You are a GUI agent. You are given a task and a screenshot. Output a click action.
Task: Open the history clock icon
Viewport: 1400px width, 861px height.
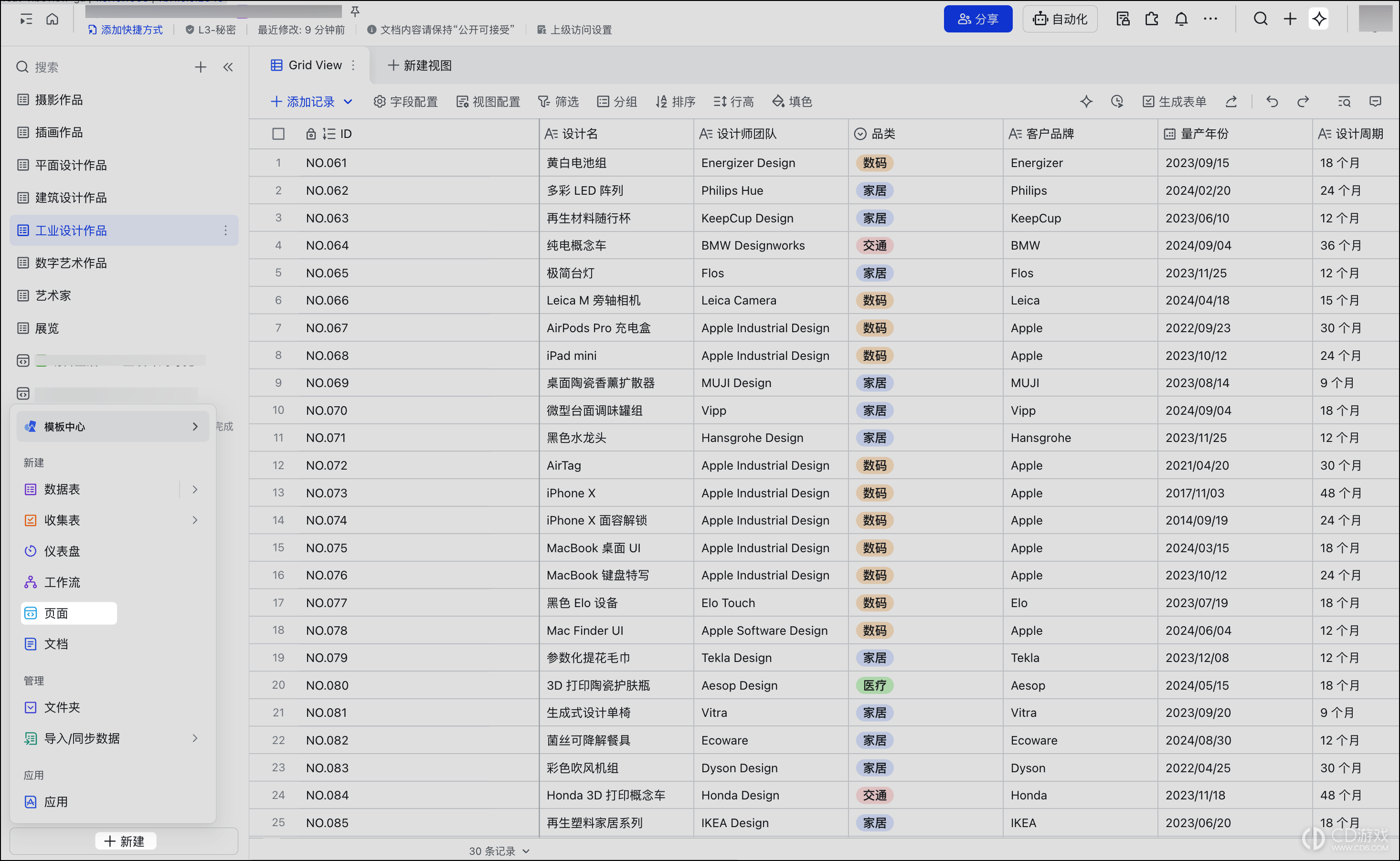pos(1117,102)
